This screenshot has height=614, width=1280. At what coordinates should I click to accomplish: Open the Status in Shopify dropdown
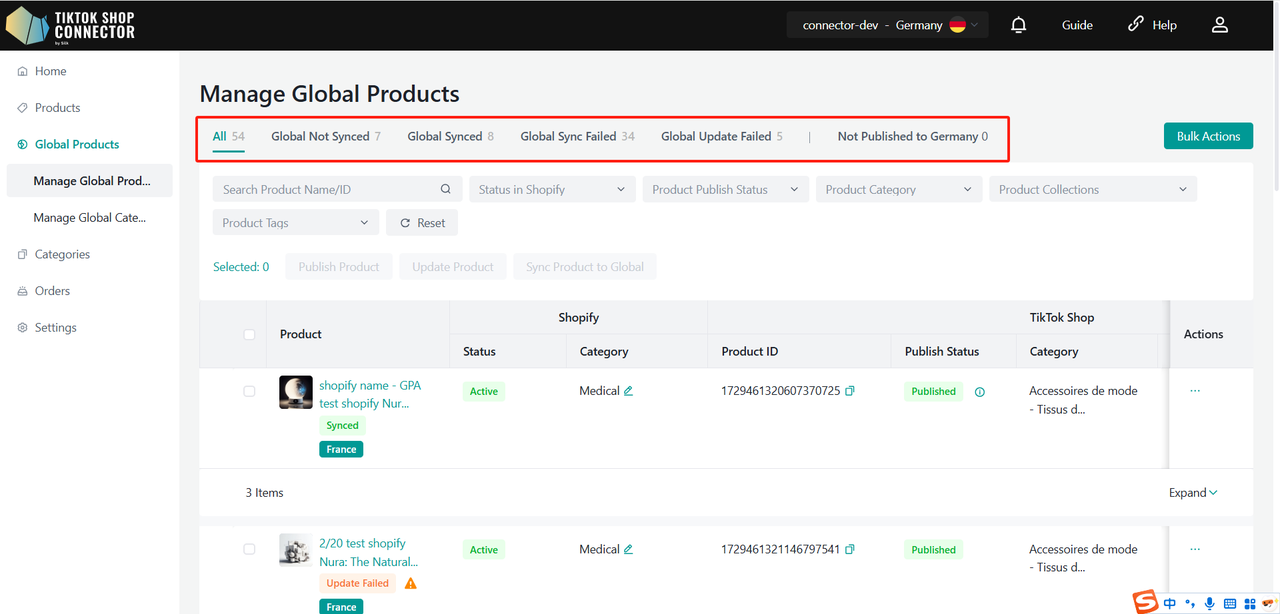click(x=551, y=189)
